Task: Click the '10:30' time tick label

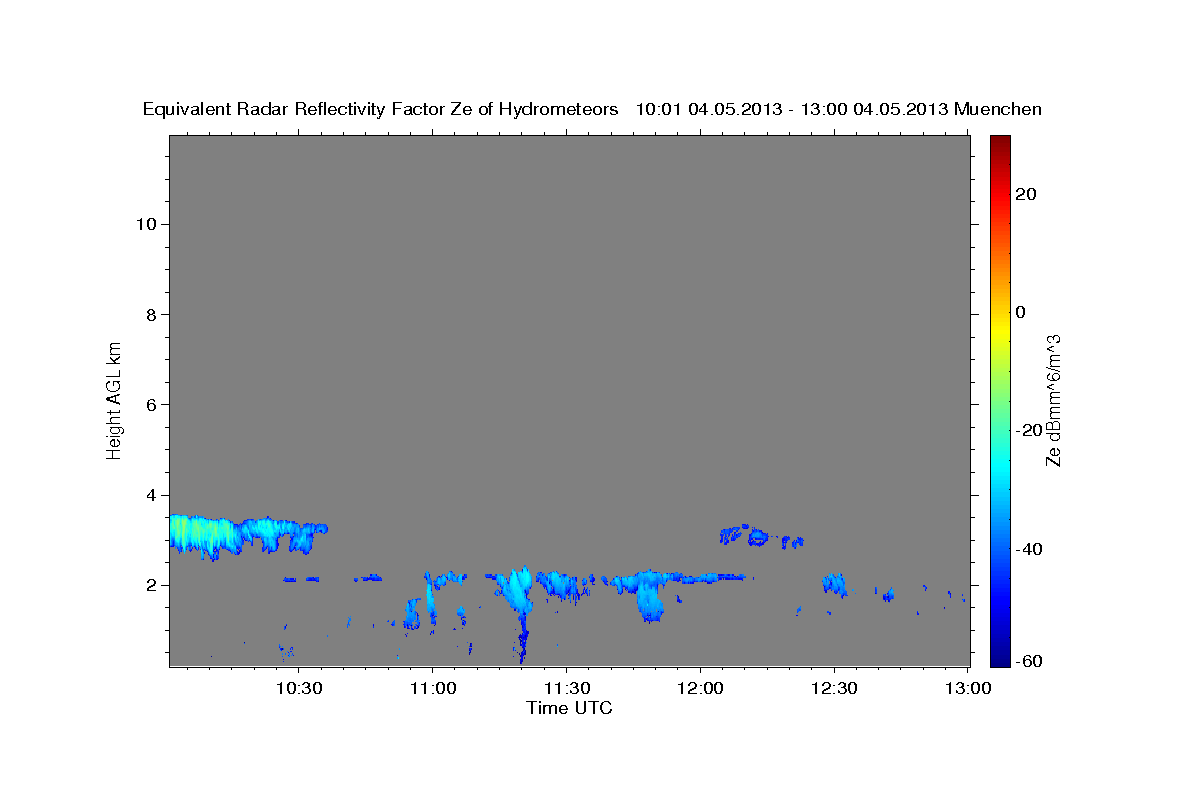Action: coord(298,688)
